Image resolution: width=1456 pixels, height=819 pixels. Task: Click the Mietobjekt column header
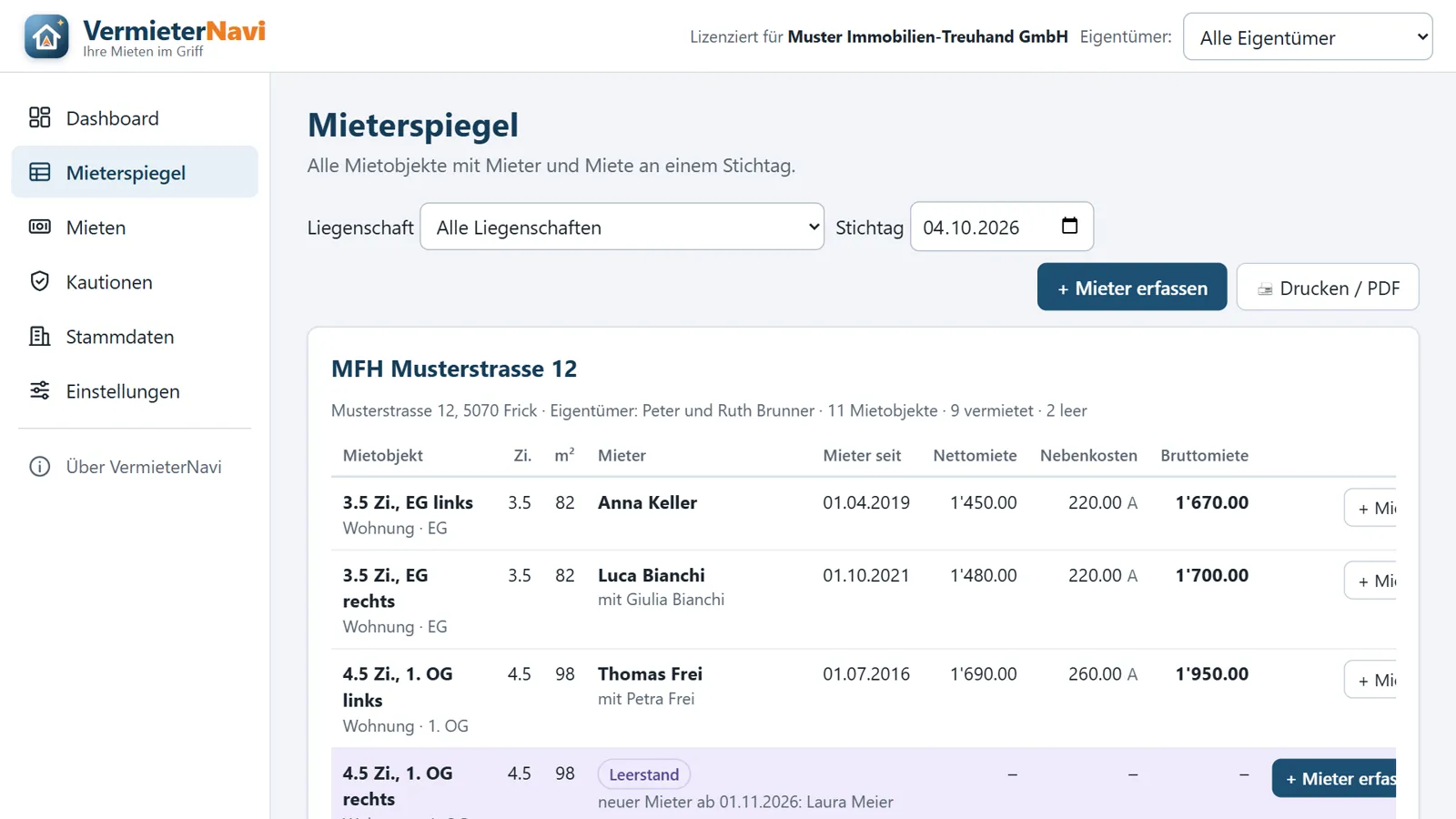[383, 455]
